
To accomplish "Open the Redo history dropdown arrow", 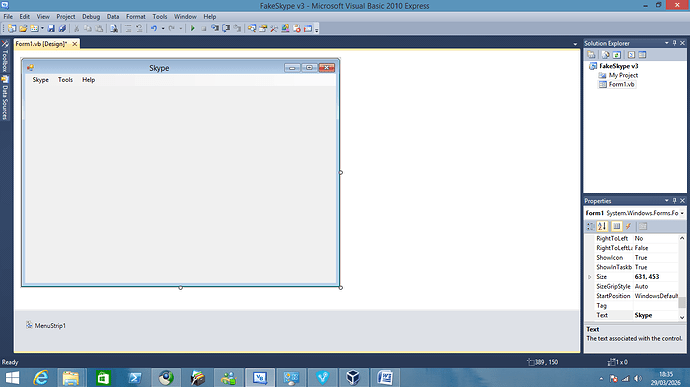I will (x=180, y=29).
